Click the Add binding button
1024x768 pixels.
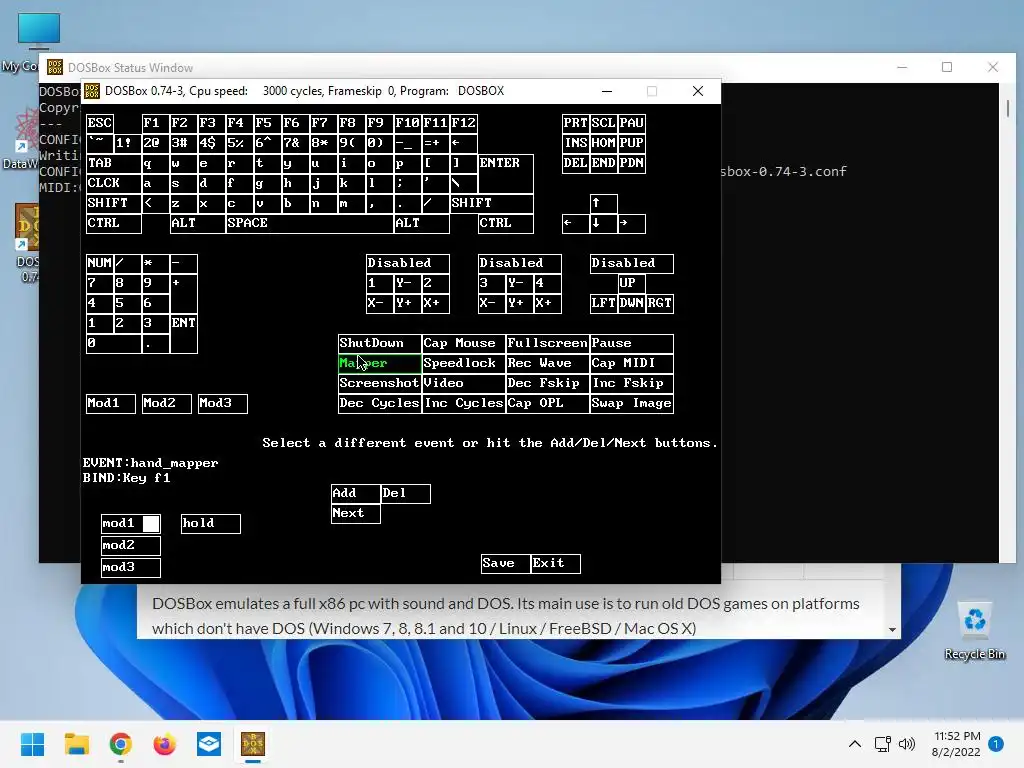355,494
